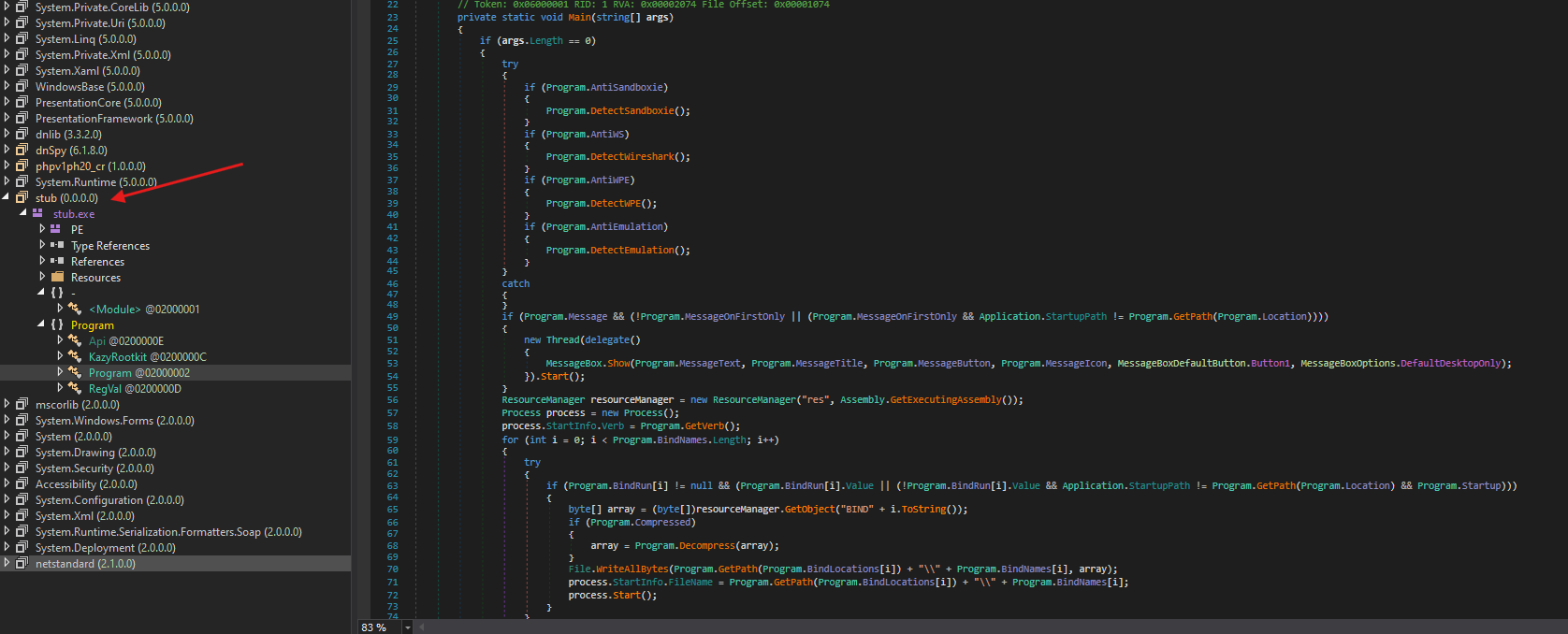
Task: Follow the DetectWireshark method reference
Action: (x=632, y=157)
